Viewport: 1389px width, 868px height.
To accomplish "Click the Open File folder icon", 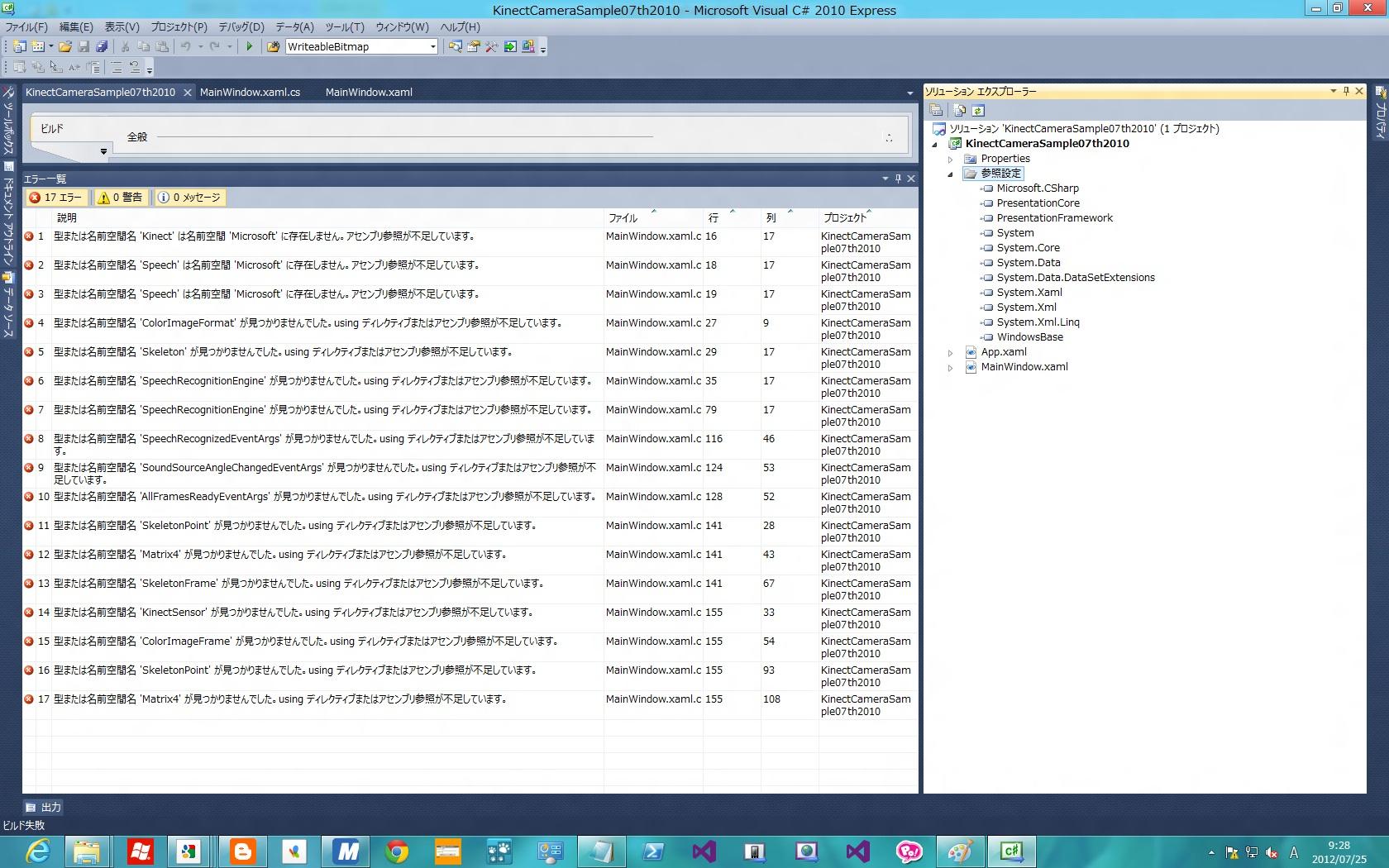I will [x=64, y=46].
